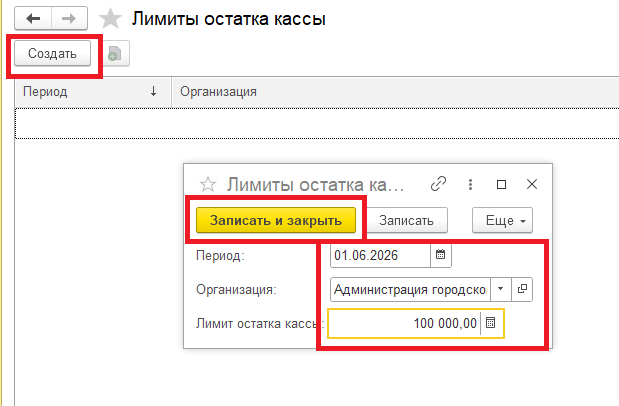Get a link to the record via the chain icon
Screen dimensions: 619x406
(x=438, y=184)
